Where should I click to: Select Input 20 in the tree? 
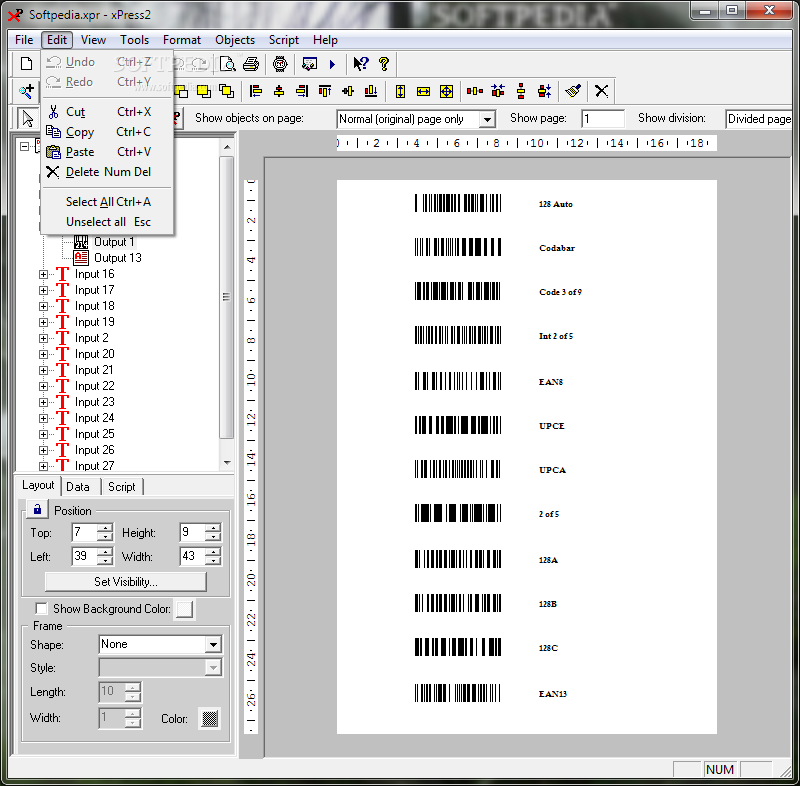coord(94,354)
